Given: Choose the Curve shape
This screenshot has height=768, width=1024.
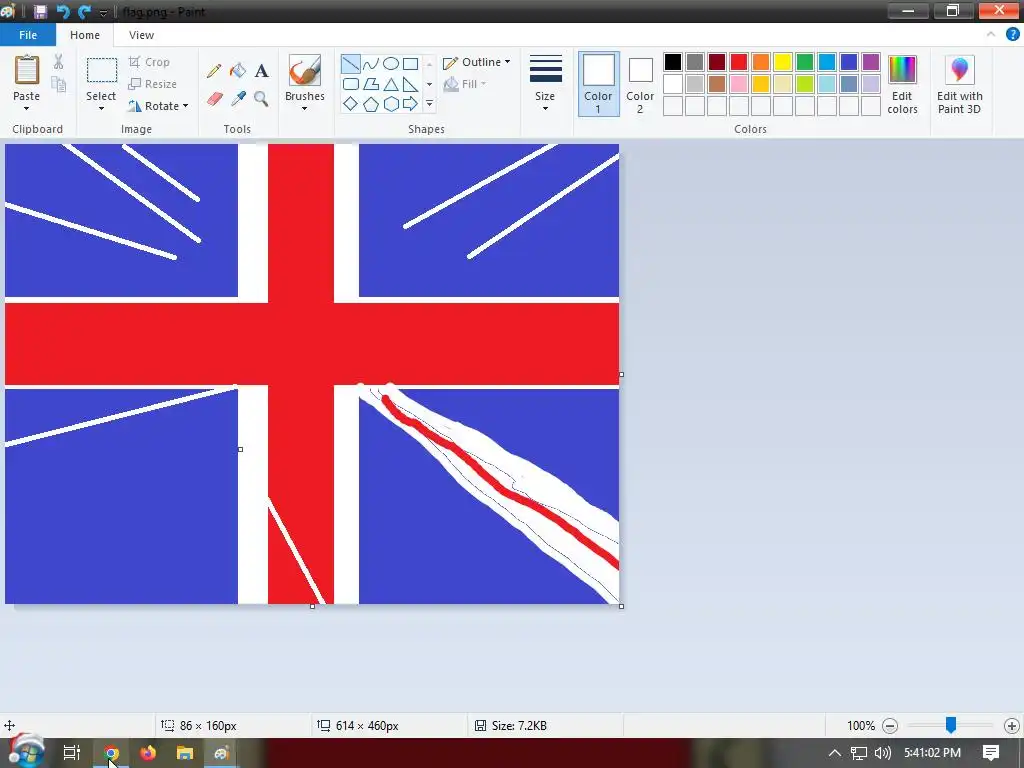Looking at the screenshot, I should [x=370, y=64].
